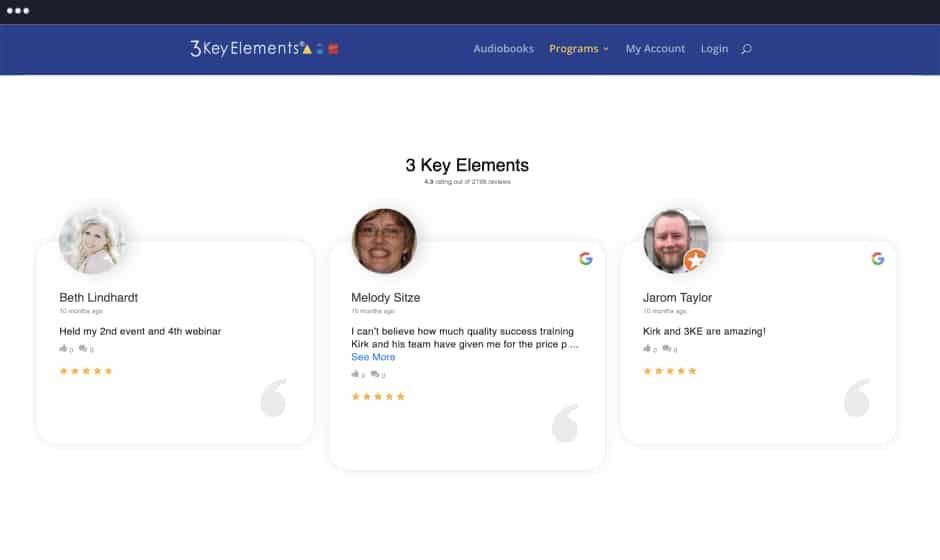The height and width of the screenshot is (560, 940).
Task: Open My Account page
Action: tap(655, 49)
